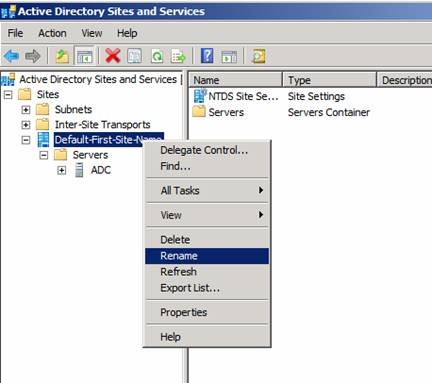Image resolution: width=432 pixels, height=383 pixels.
Task: Open the View submenu in context menu
Action: (x=207, y=215)
